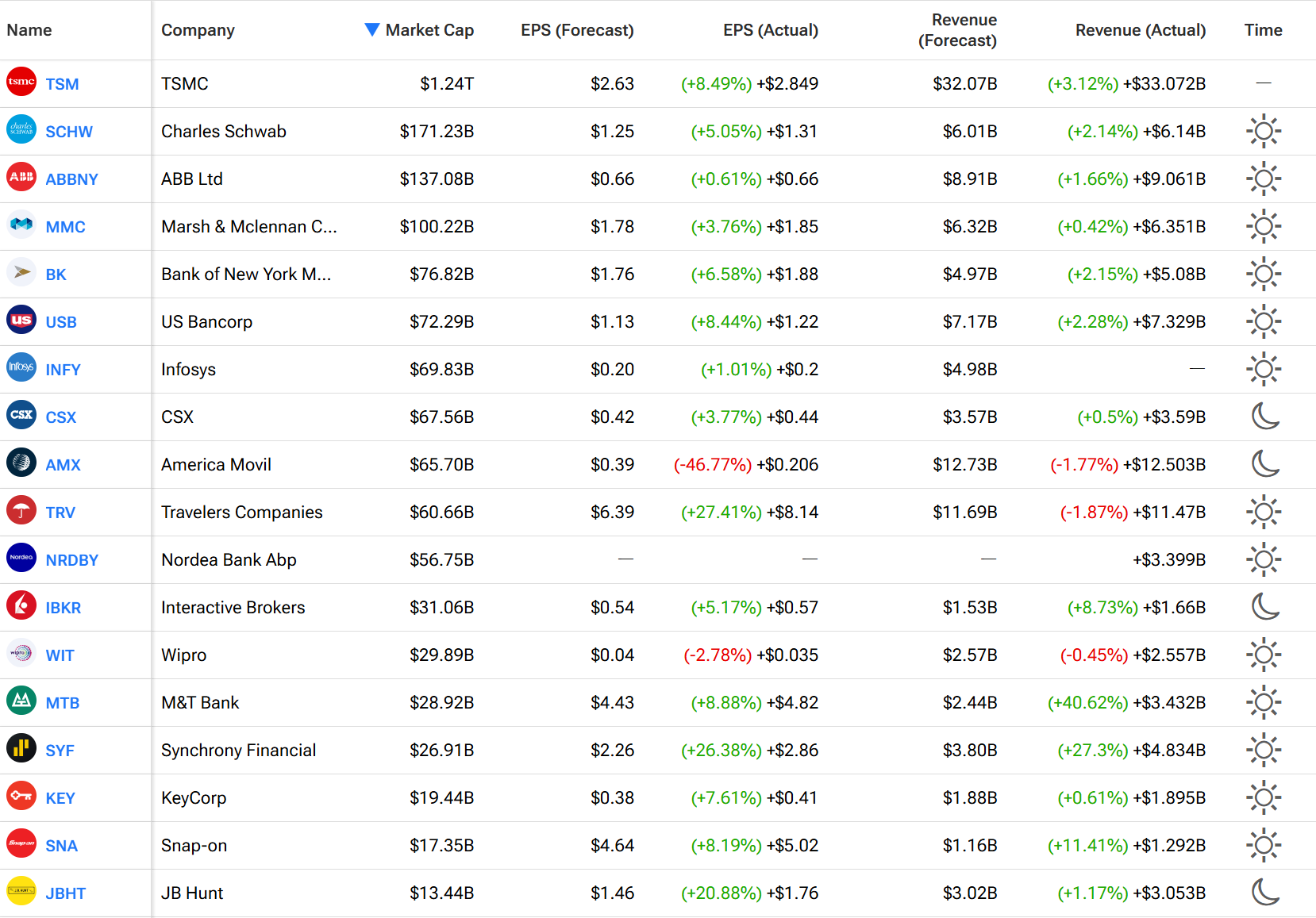Sort by Revenue (Forecast) column header
The height and width of the screenshot is (918, 1316).
tap(957, 30)
